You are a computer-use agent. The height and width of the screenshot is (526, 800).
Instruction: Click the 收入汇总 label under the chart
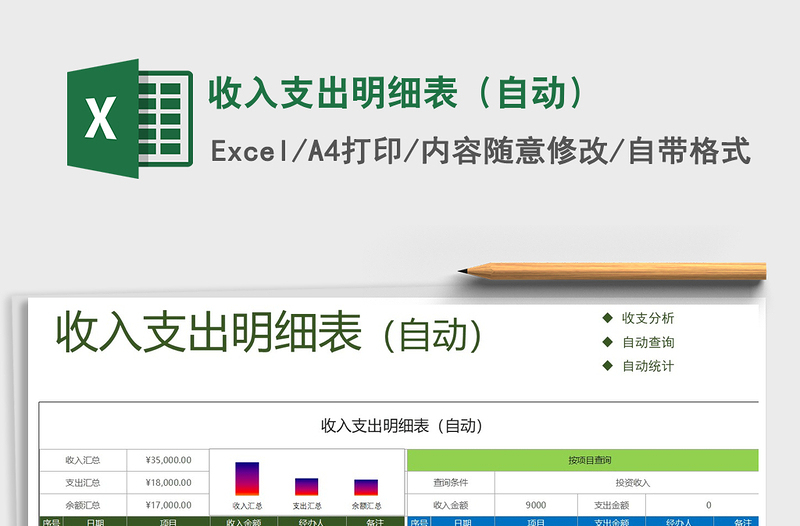[x=247, y=506]
